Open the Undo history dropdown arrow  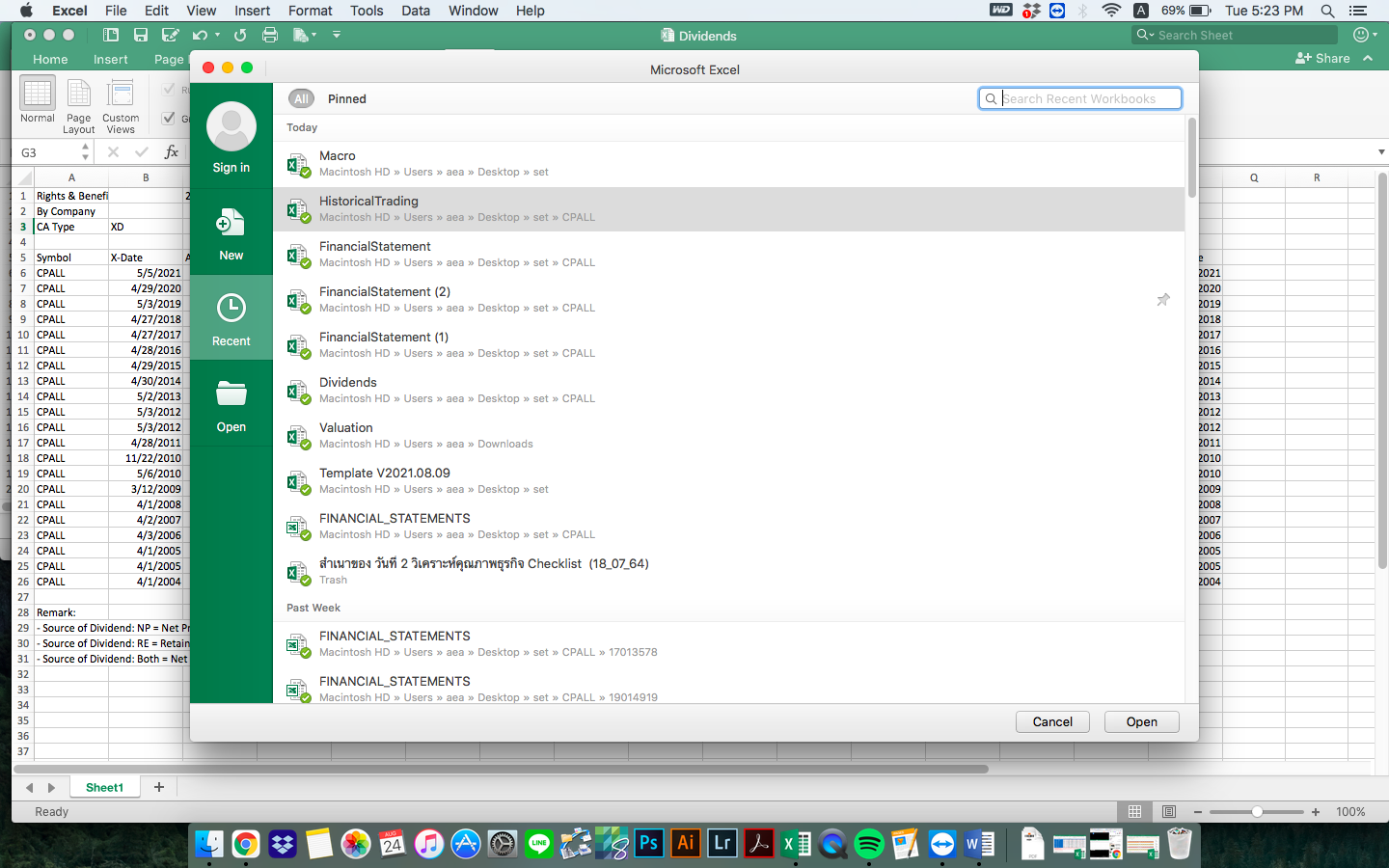pyautogui.click(x=217, y=35)
